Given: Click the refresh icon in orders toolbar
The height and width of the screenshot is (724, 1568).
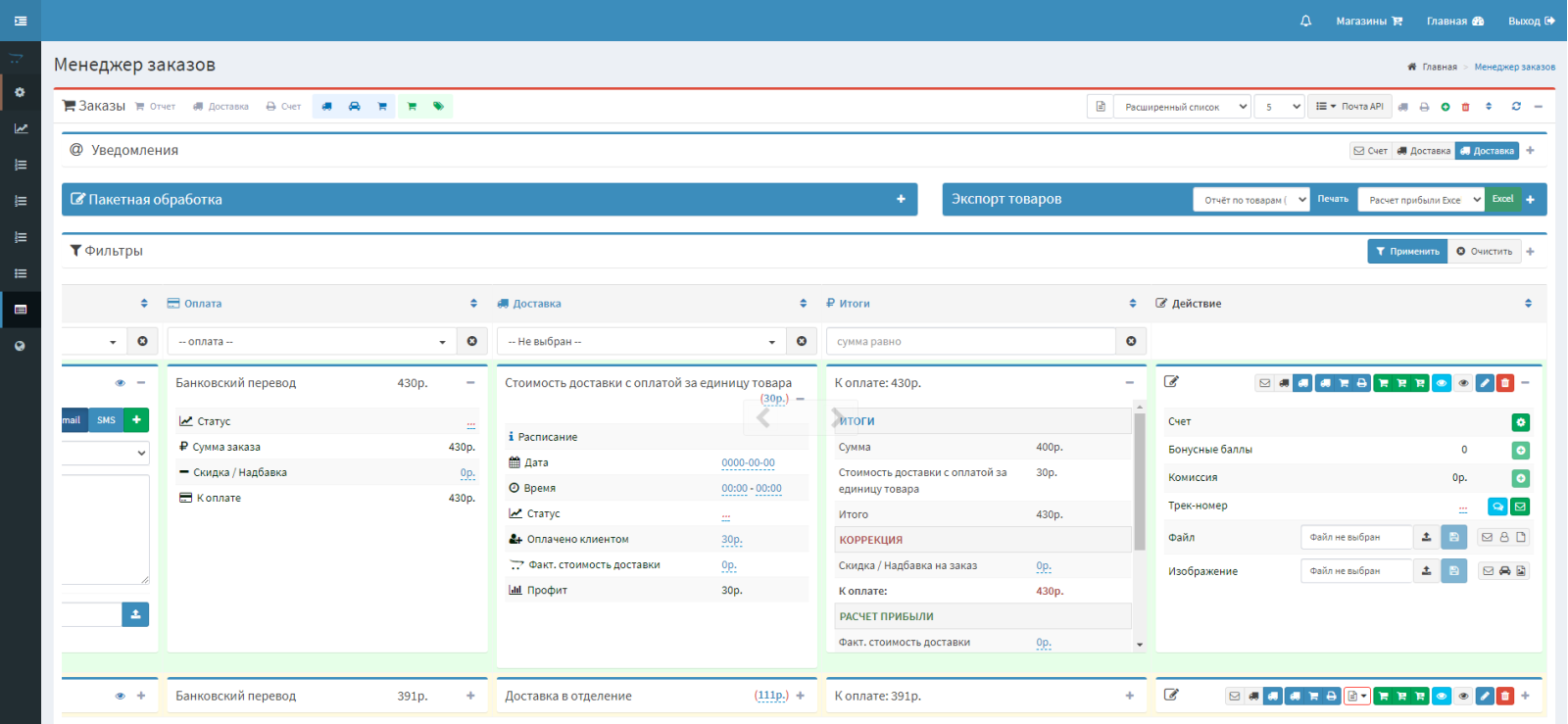Looking at the screenshot, I should (1516, 106).
